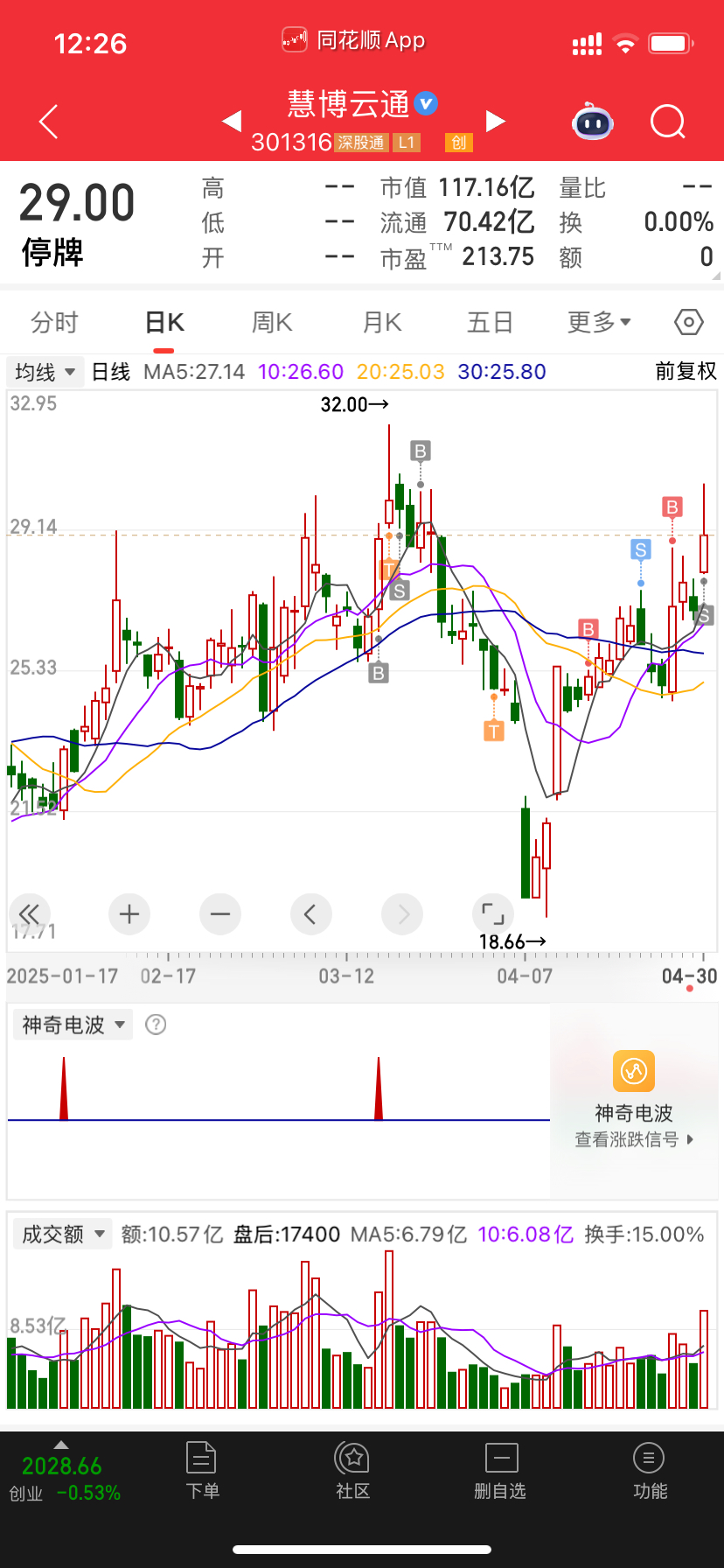Zoom out chart with minus button
Viewport: 724px width, 1568px height.
coord(220,914)
